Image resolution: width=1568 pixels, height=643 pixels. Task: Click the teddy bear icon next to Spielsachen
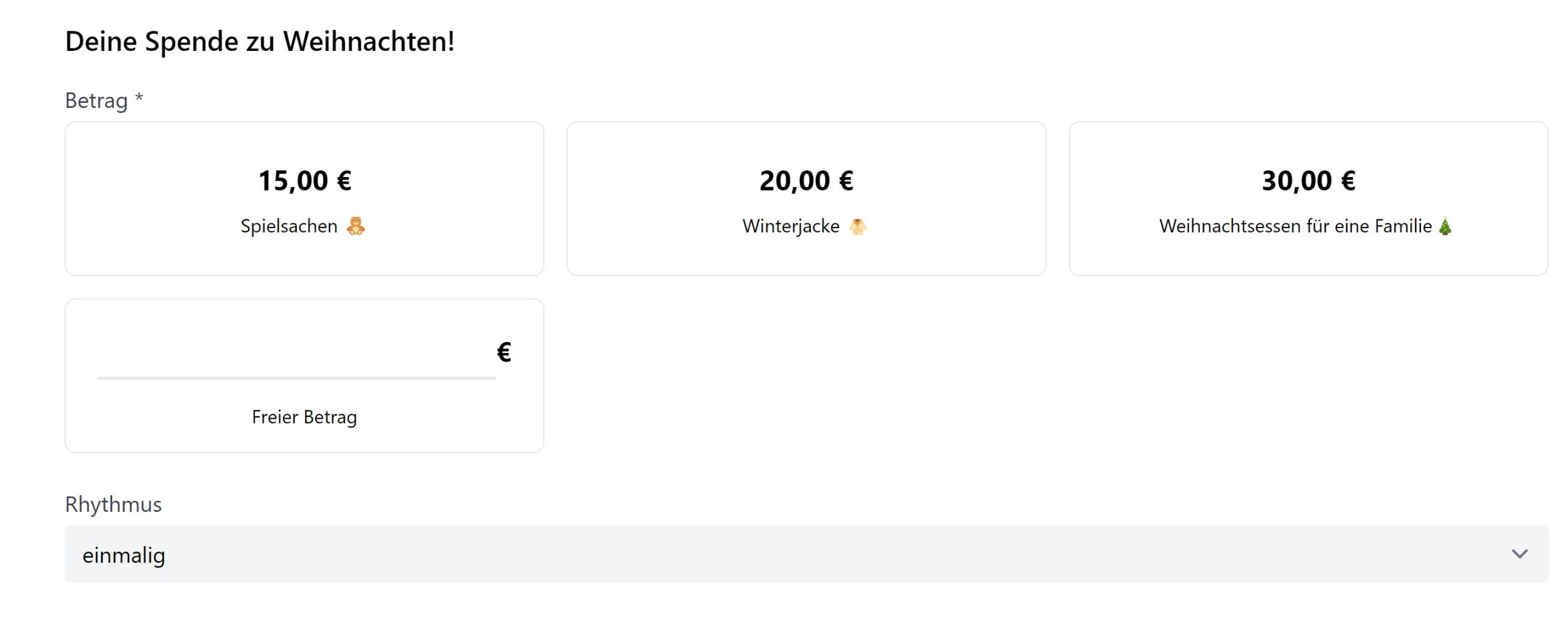pyautogui.click(x=355, y=226)
